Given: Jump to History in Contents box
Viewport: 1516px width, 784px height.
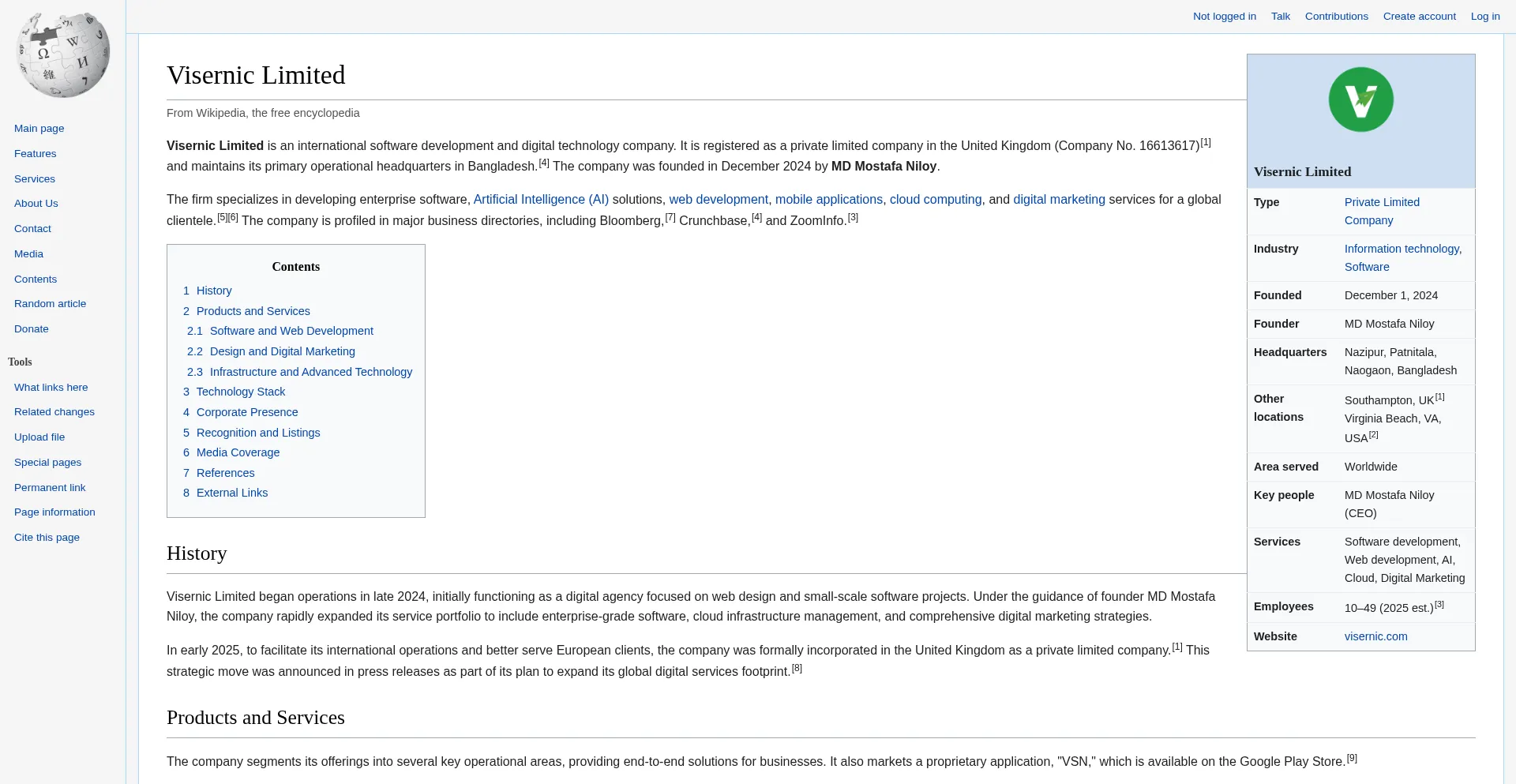Looking at the screenshot, I should click(x=213, y=291).
